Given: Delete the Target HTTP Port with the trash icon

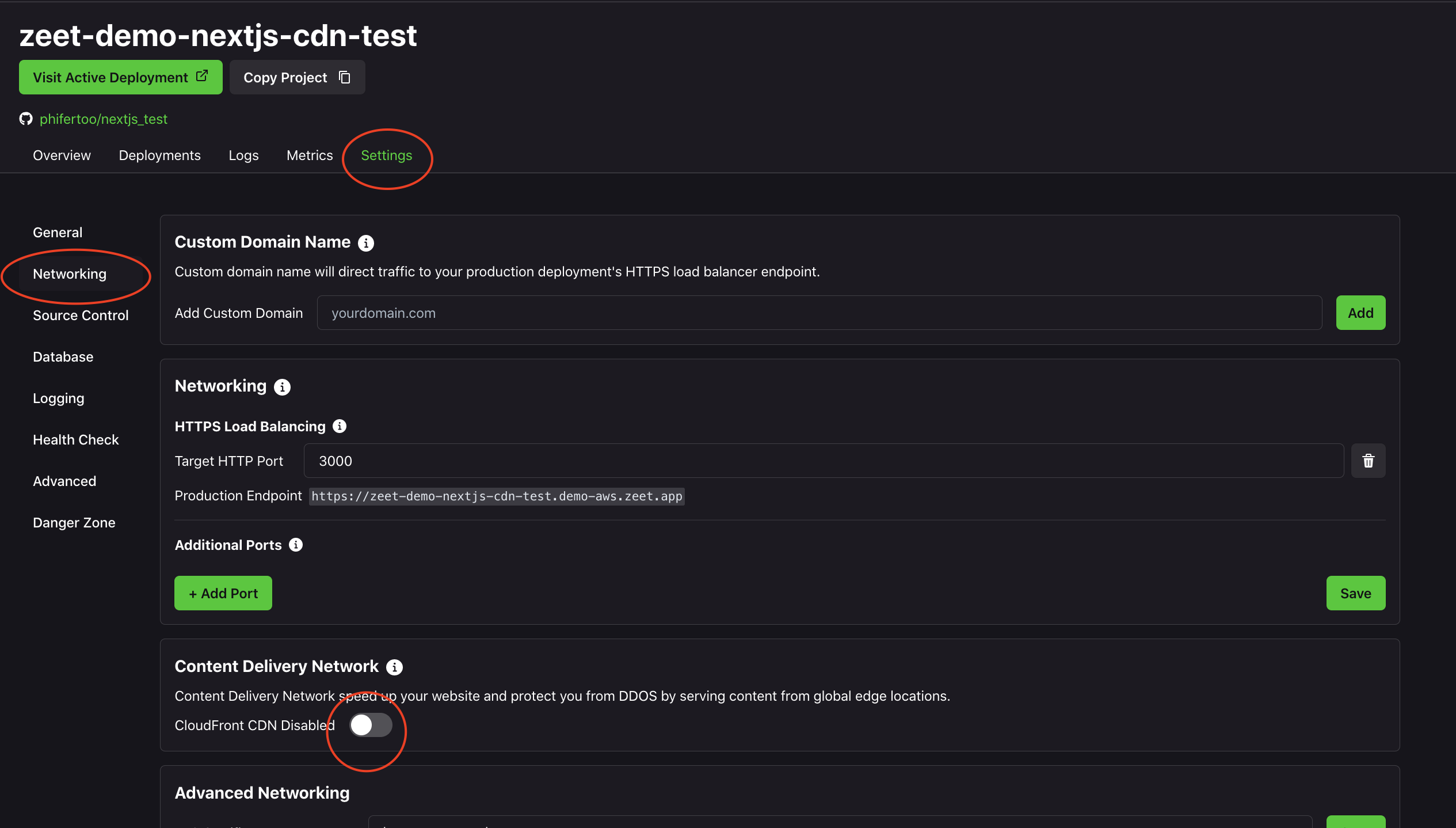Looking at the screenshot, I should click(1369, 461).
